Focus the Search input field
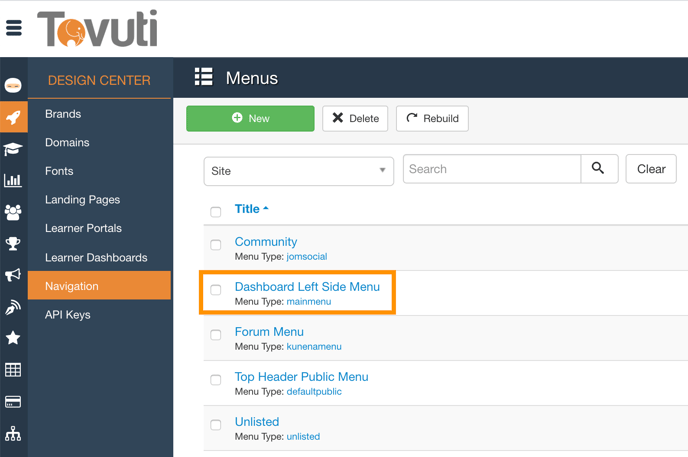The height and width of the screenshot is (457, 688). 491,169
